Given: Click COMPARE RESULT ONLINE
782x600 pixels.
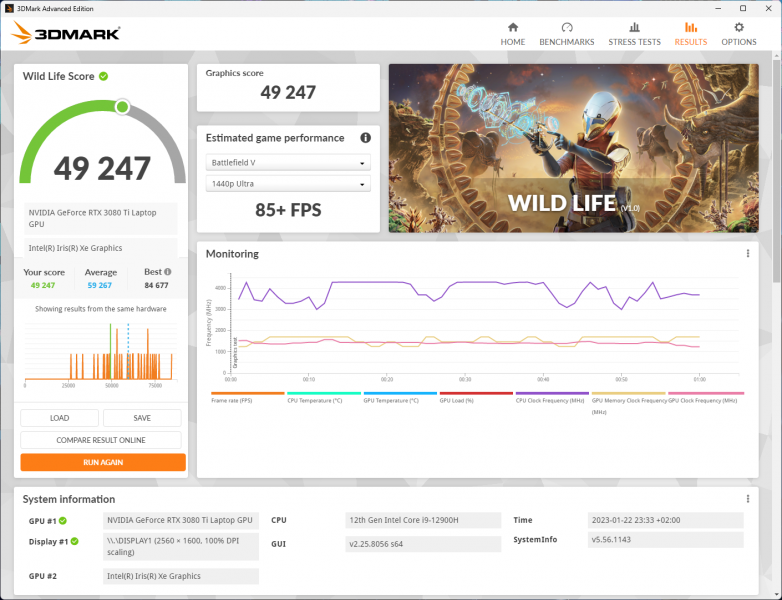Looking at the screenshot, I should point(101,440).
